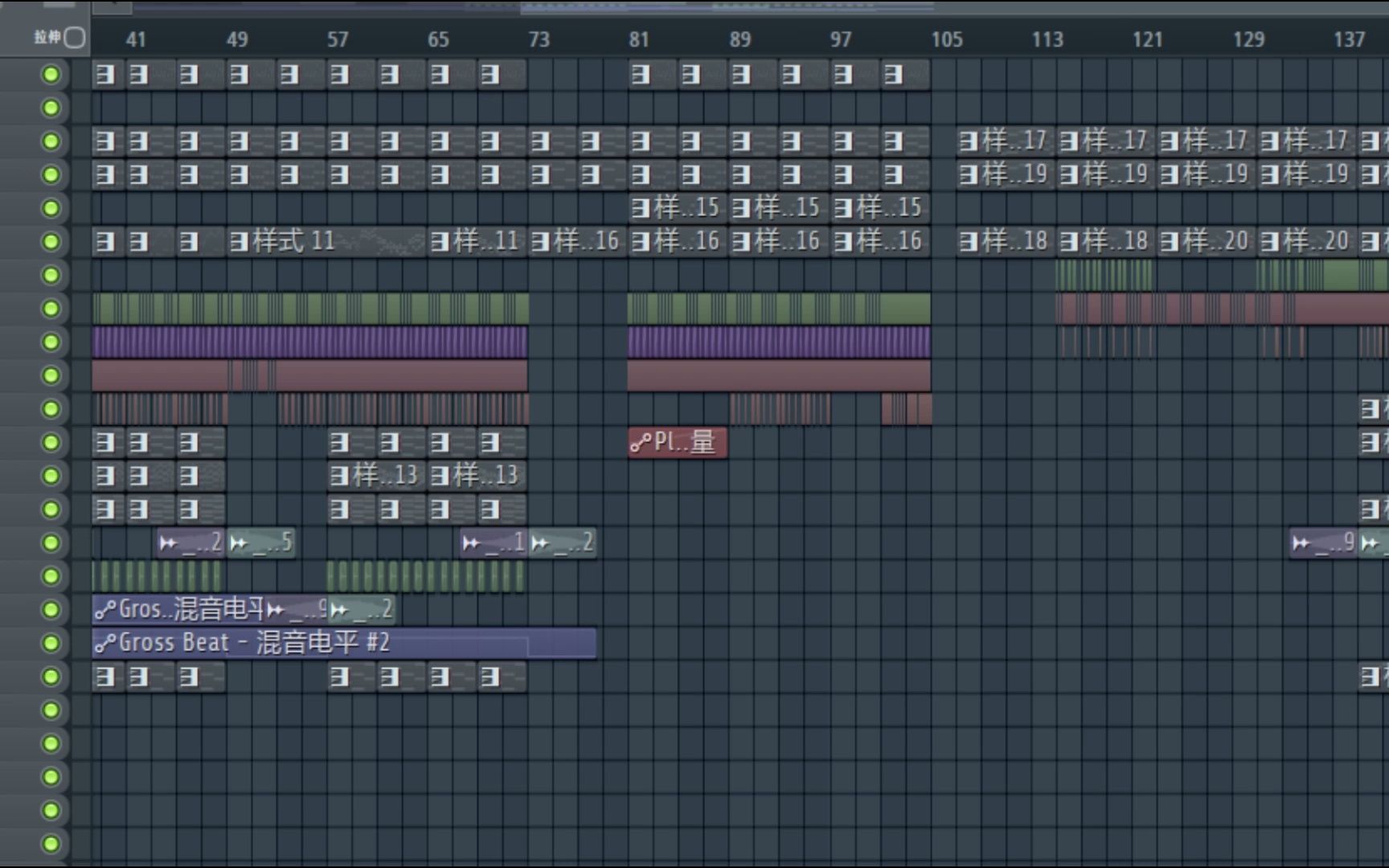Mute the track holding 样..19 clips

coord(51,175)
